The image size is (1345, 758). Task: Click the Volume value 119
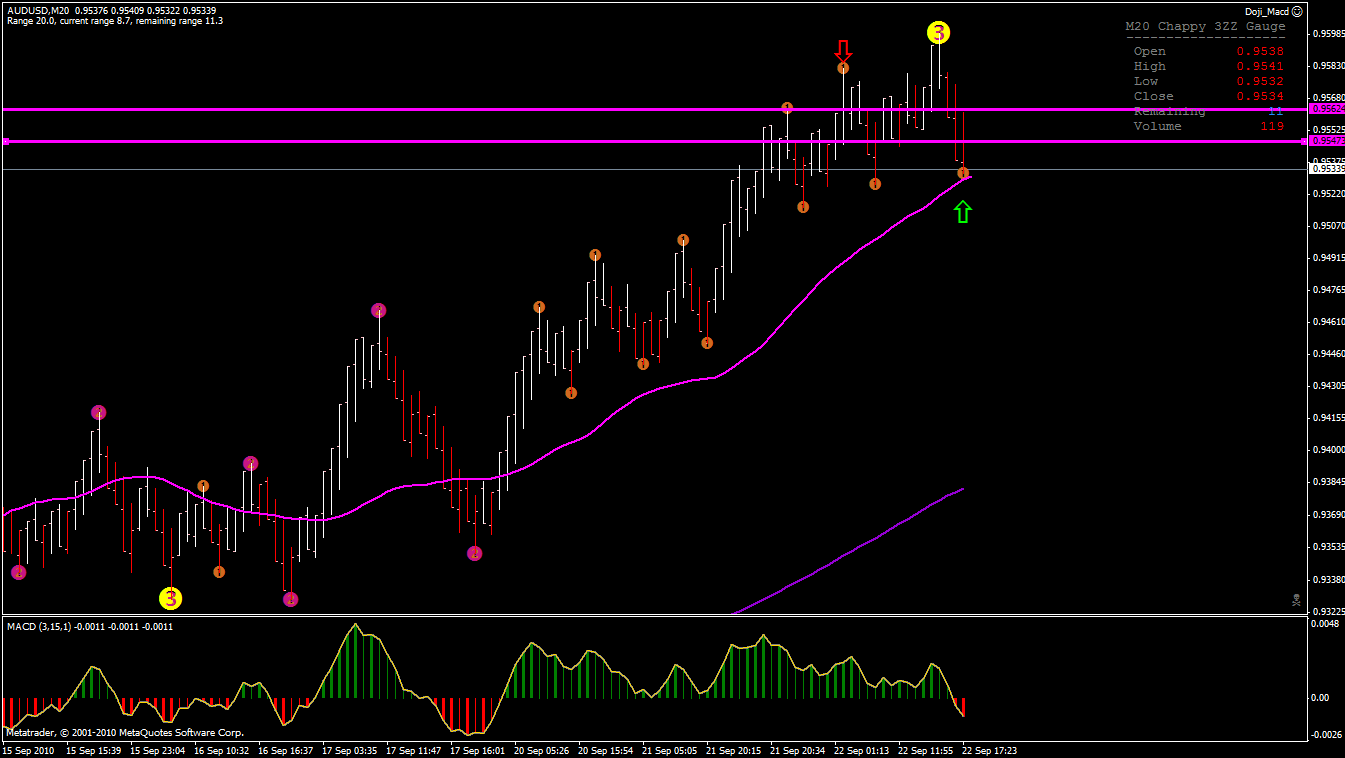1272,126
